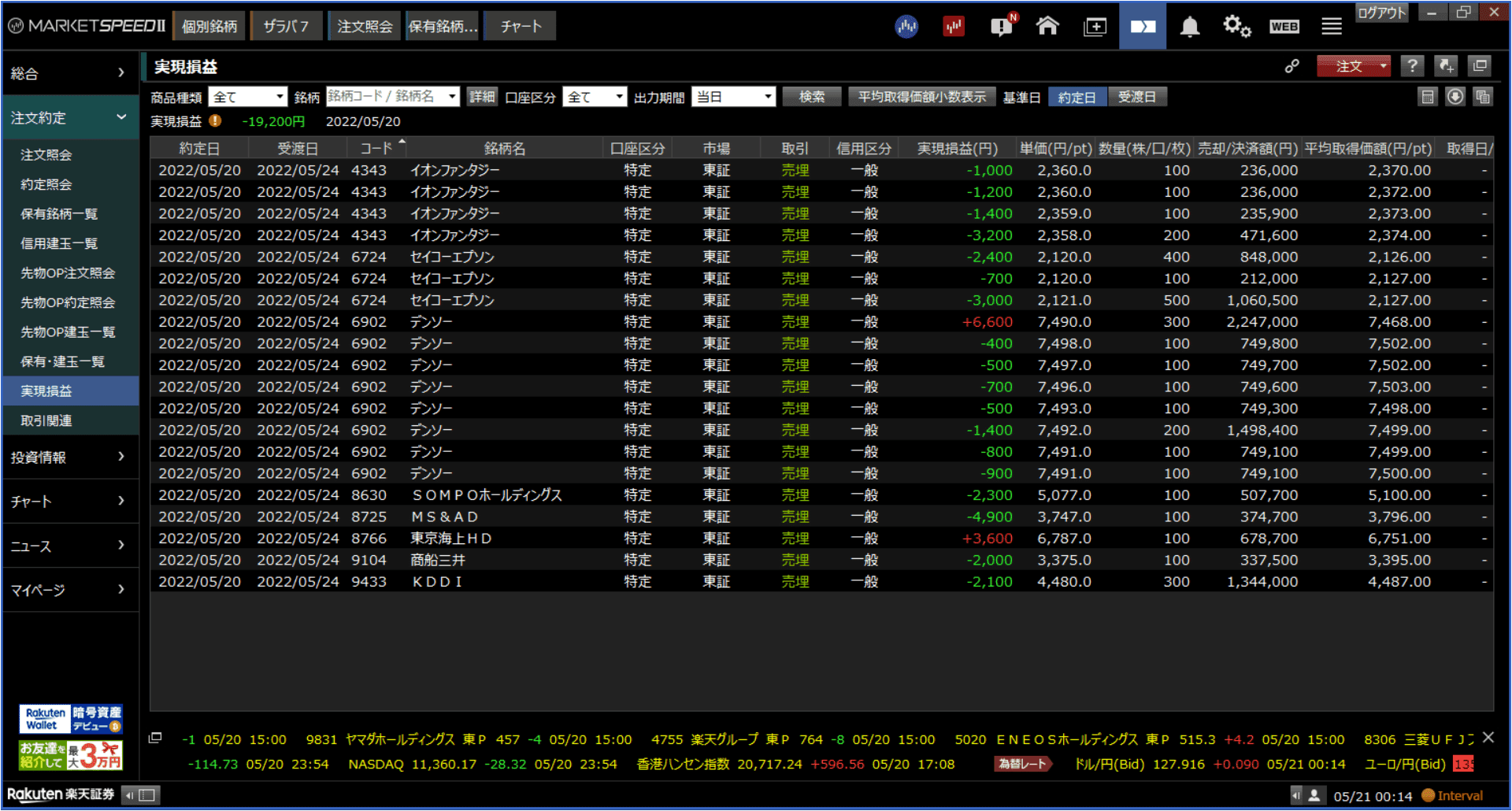Screen dimensions: 1512x811
Task: Expand the チャート sidebar section
Action: pos(69,501)
